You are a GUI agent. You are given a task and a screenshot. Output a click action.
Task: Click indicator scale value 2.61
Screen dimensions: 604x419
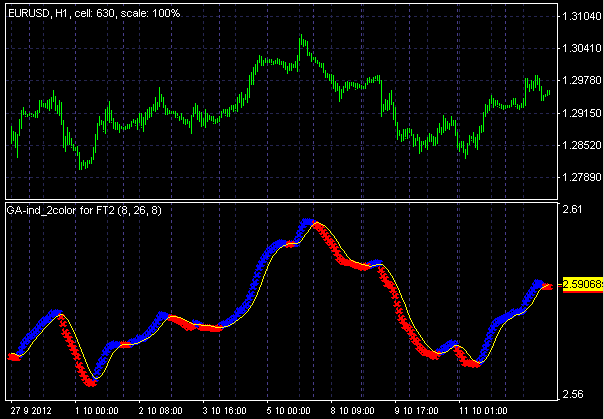coord(572,210)
